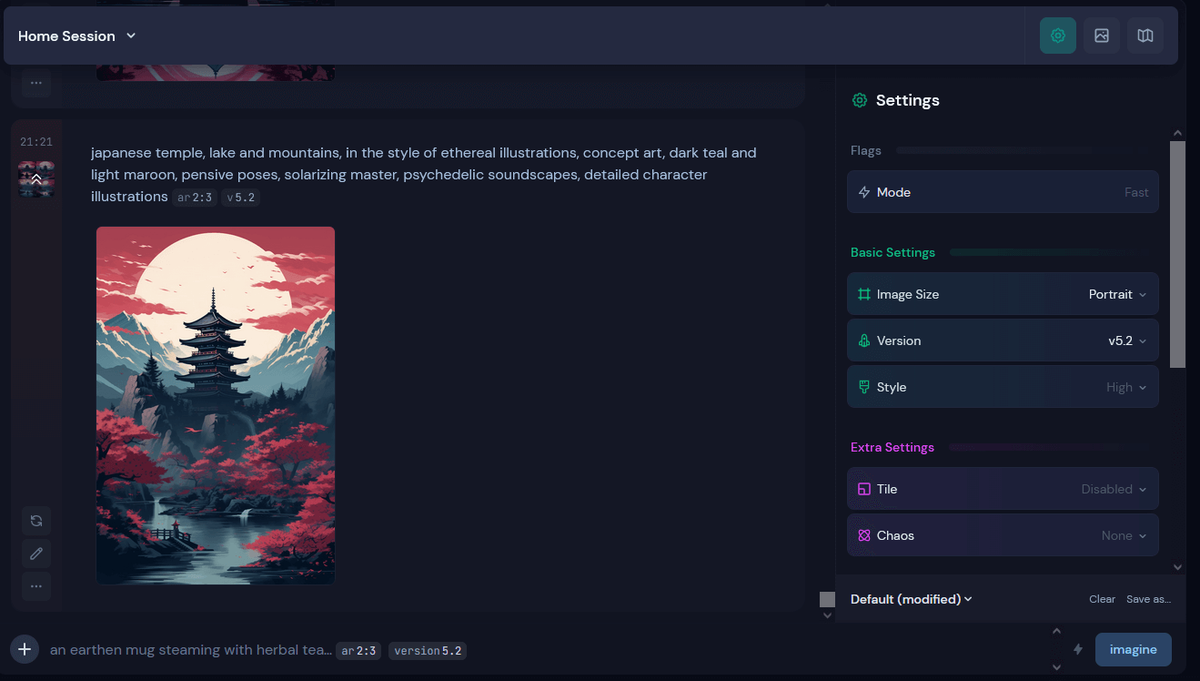This screenshot has width=1200, height=681.
Task: Click the Image Size crop icon
Action: pyautogui.click(x=864, y=295)
